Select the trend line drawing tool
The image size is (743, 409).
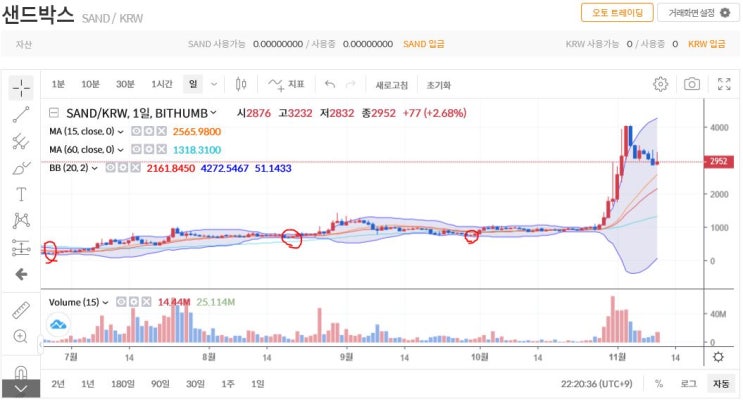21,114
